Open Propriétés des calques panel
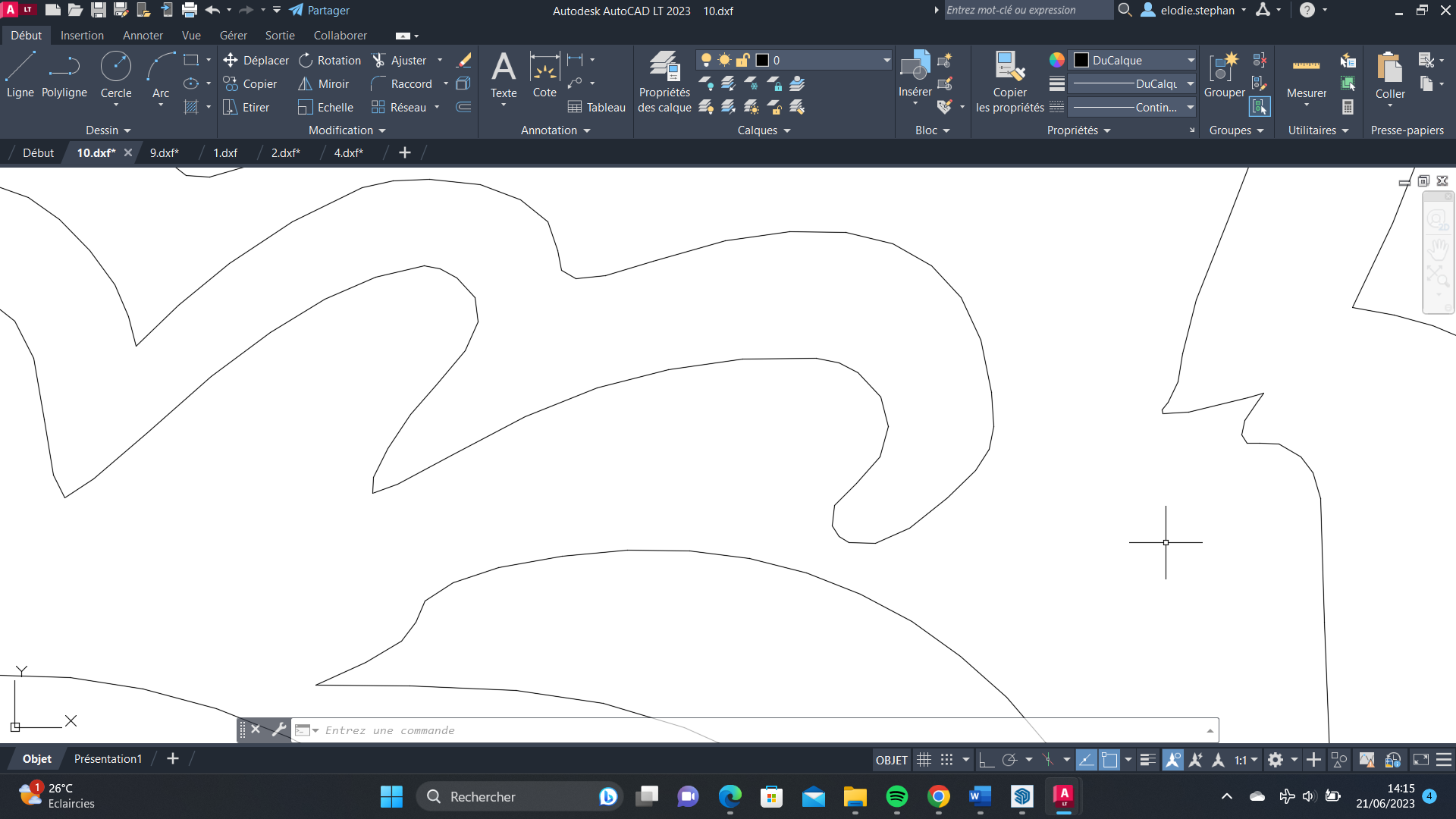 point(664,82)
